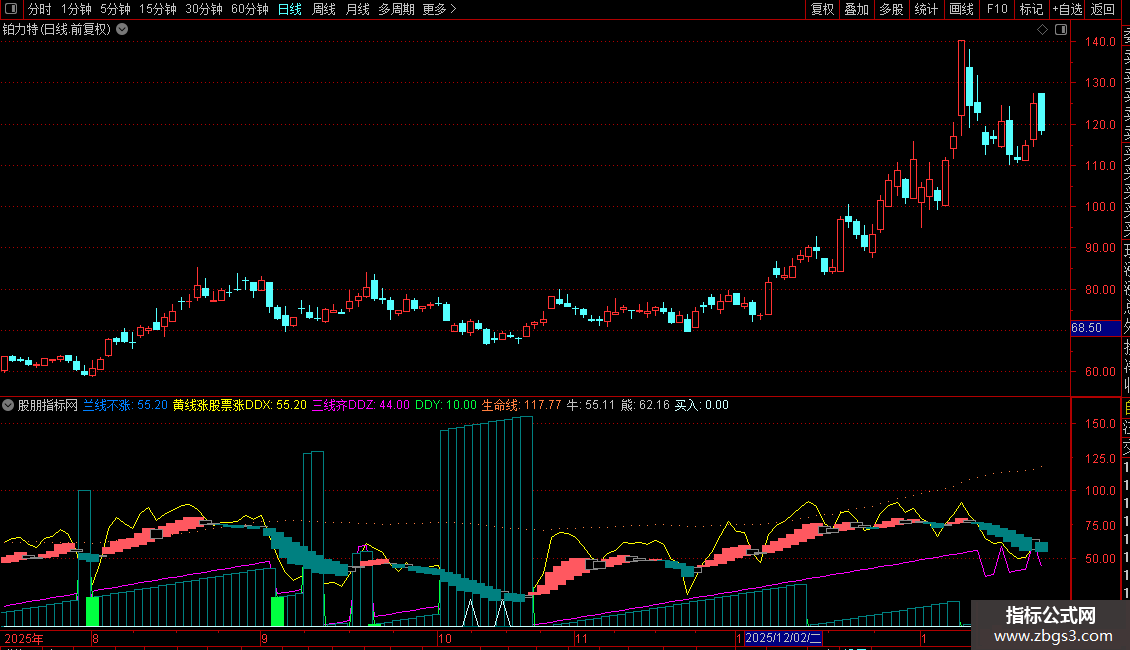Click the 150.0 indicator axis label

coord(1100,424)
